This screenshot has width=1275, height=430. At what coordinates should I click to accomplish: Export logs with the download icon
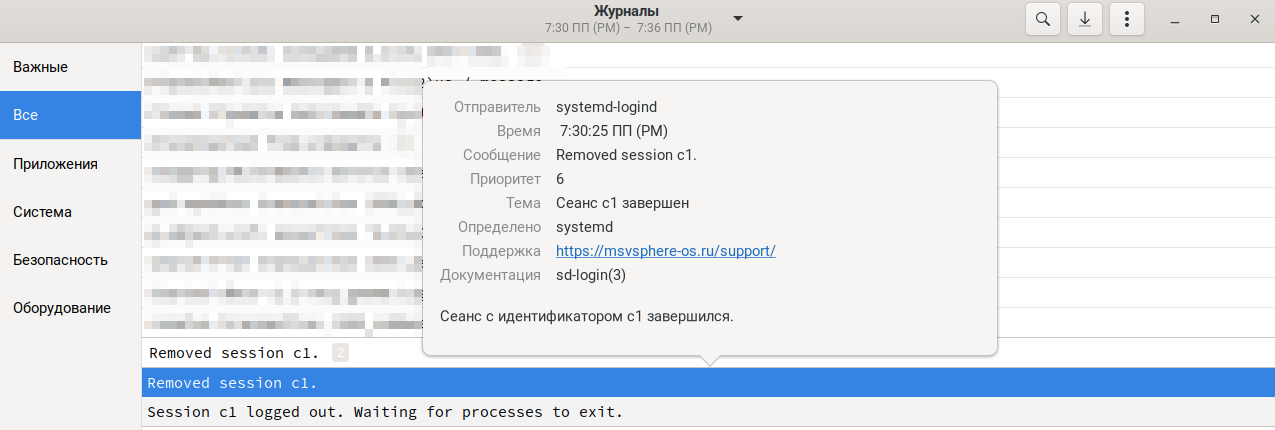[1085, 19]
